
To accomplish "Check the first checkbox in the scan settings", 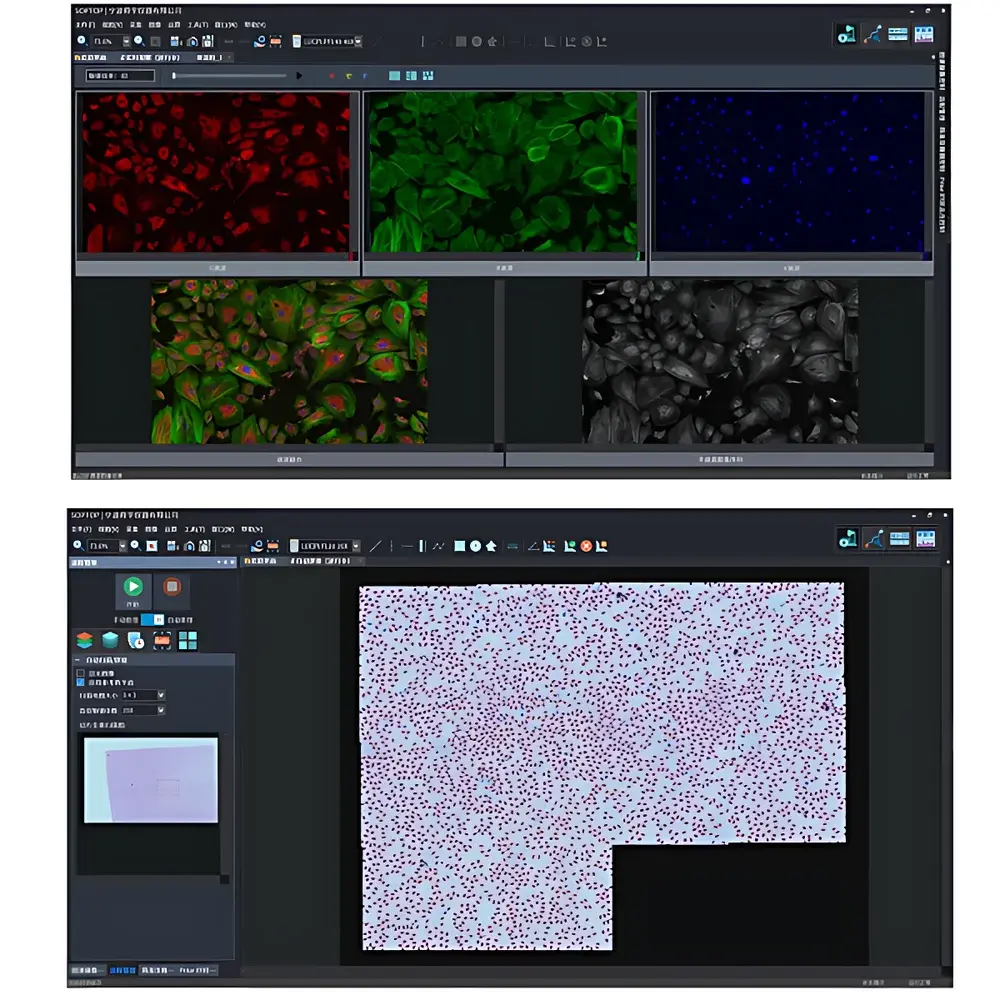I will [81, 673].
